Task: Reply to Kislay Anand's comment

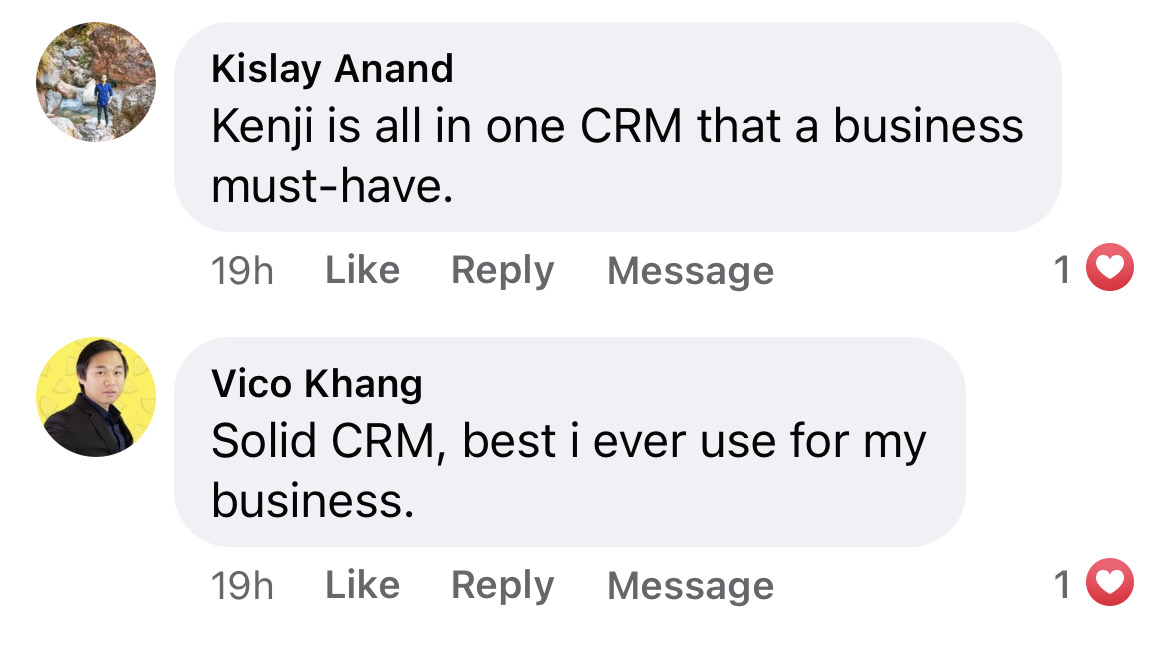Action: (x=502, y=270)
